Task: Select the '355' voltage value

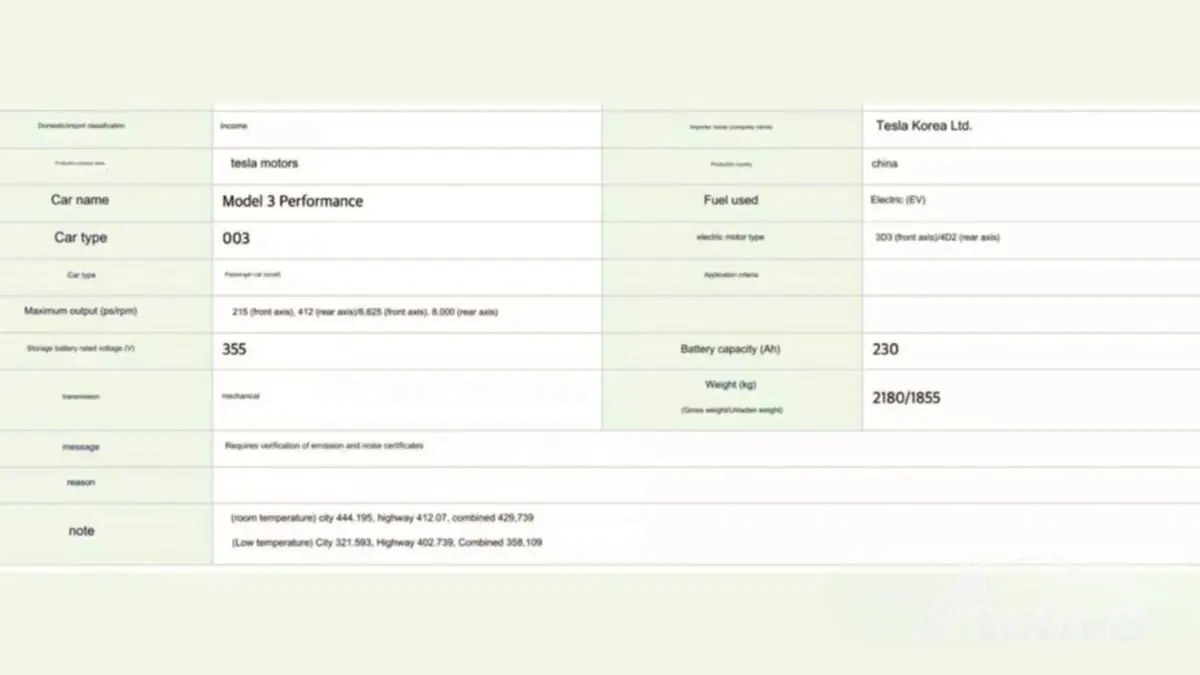Action: point(234,349)
